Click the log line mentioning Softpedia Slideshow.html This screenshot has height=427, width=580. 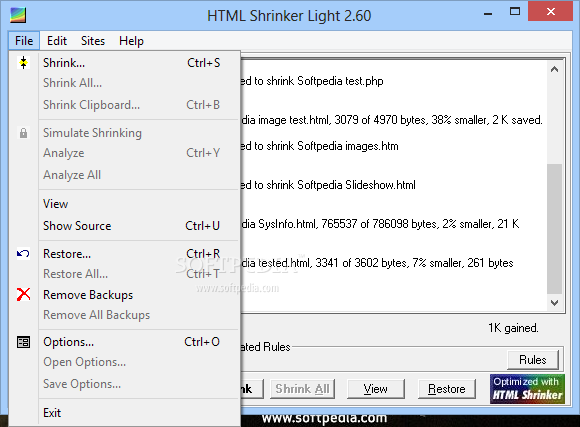(328, 185)
